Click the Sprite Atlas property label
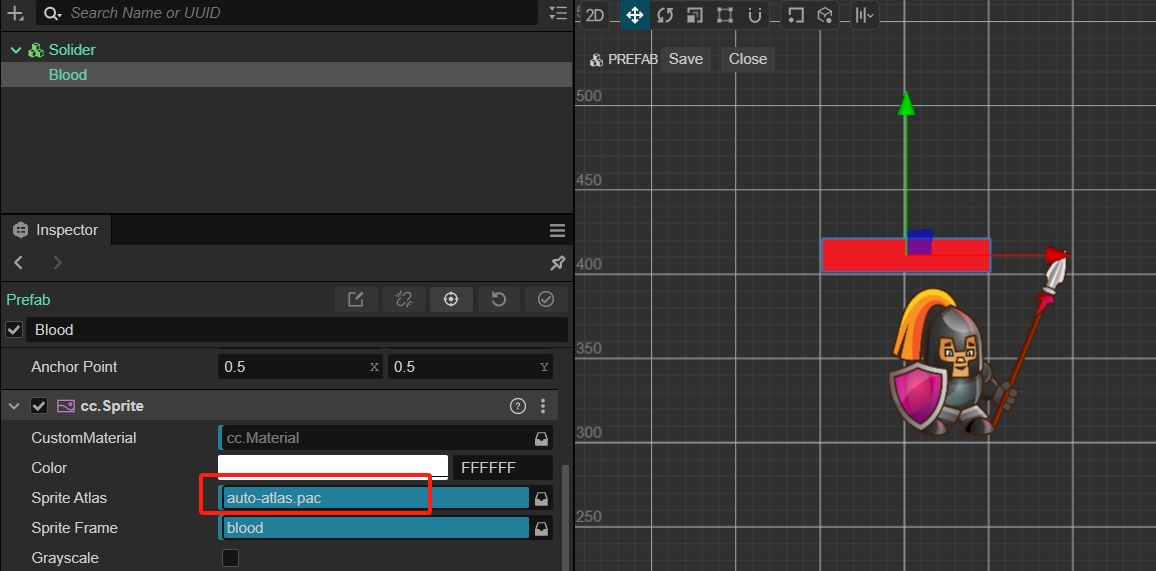 pos(69,498)
